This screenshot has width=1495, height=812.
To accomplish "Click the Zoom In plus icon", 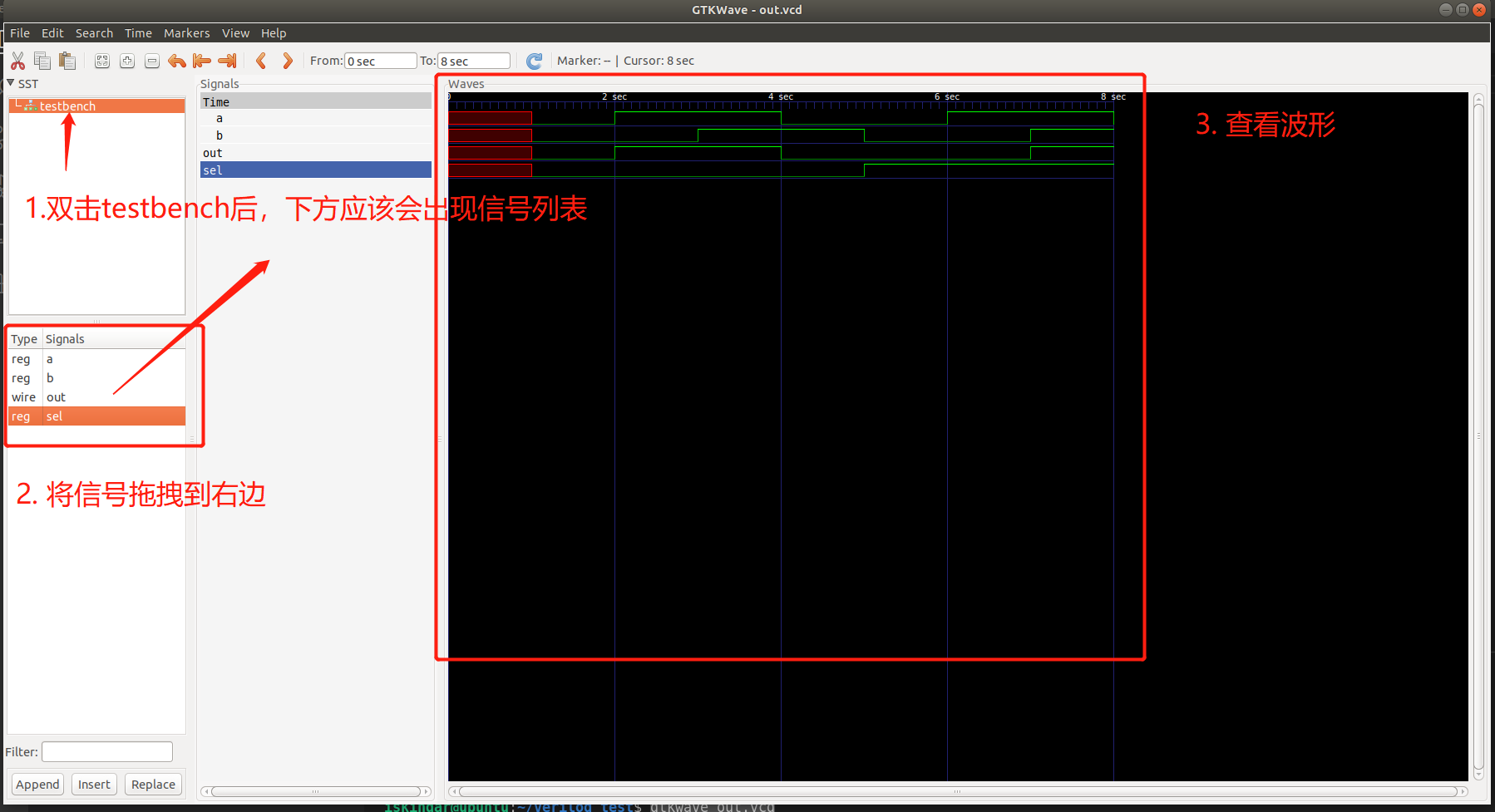I will tap(127, 61).
